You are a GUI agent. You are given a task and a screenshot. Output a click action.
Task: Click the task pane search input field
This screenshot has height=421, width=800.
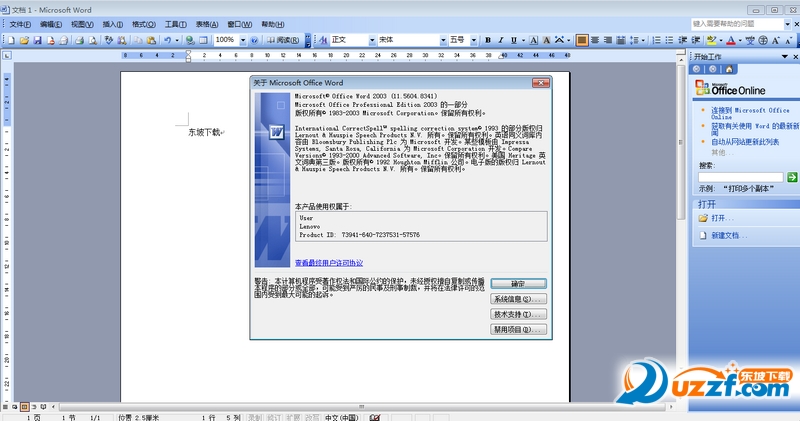click(x=740, y=177)
